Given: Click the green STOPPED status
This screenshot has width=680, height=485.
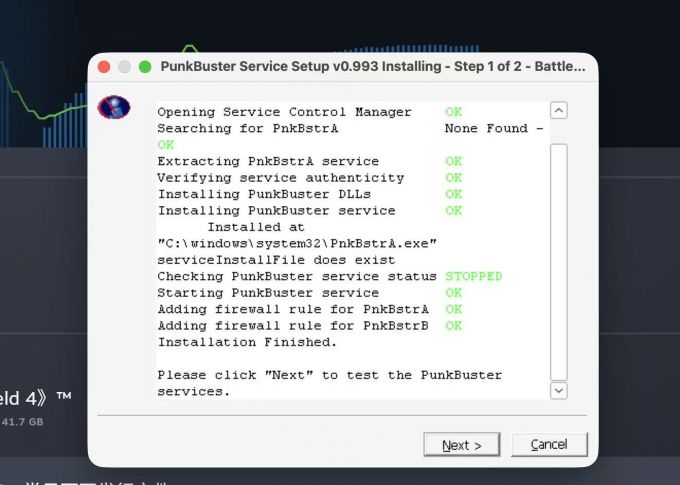Looking at the screenshot, I should click(x=474, y=277).
